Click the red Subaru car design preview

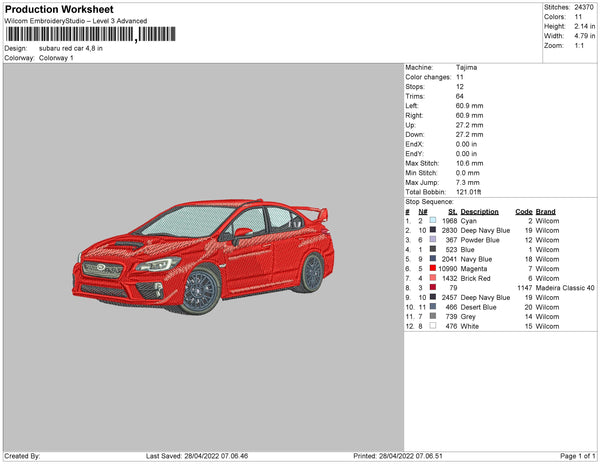coord(203,256)
